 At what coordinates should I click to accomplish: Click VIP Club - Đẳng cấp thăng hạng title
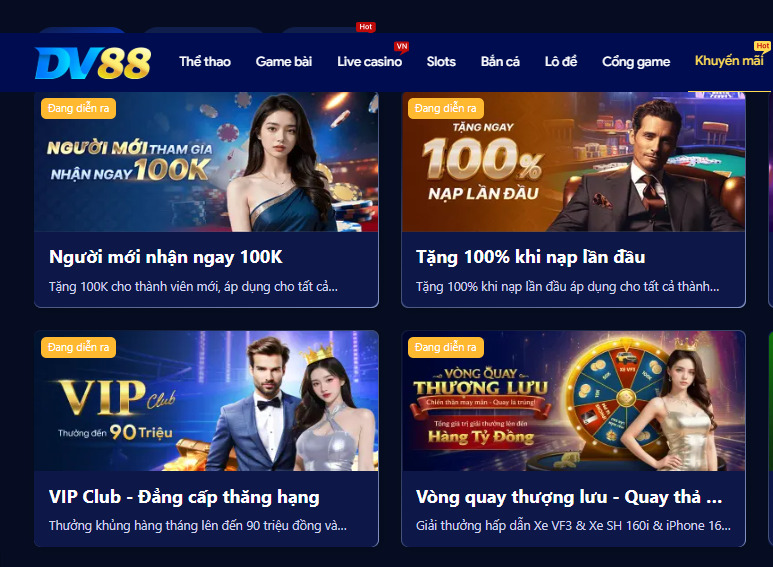click(184, 496)
